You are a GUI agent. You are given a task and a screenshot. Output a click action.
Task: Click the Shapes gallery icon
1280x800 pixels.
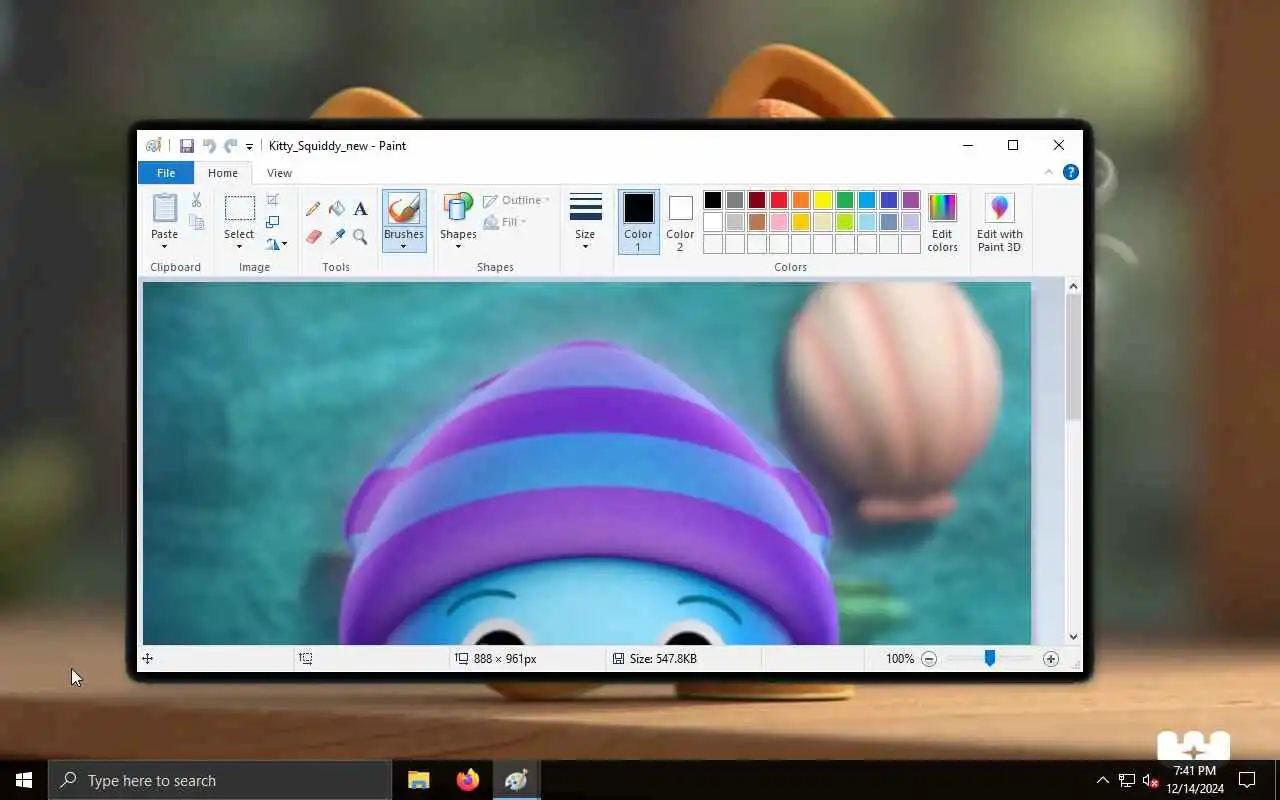click(458, 208)
